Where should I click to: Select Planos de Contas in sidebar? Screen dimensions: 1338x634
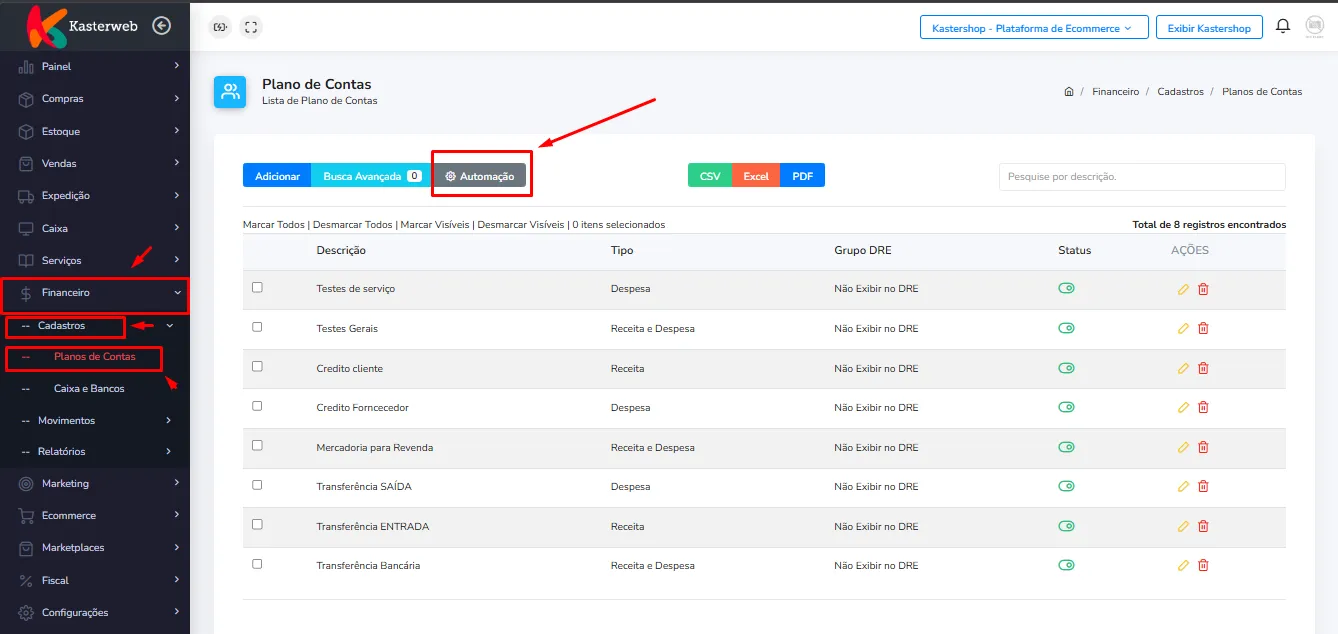pyautogui.click(x=94, y=357)
